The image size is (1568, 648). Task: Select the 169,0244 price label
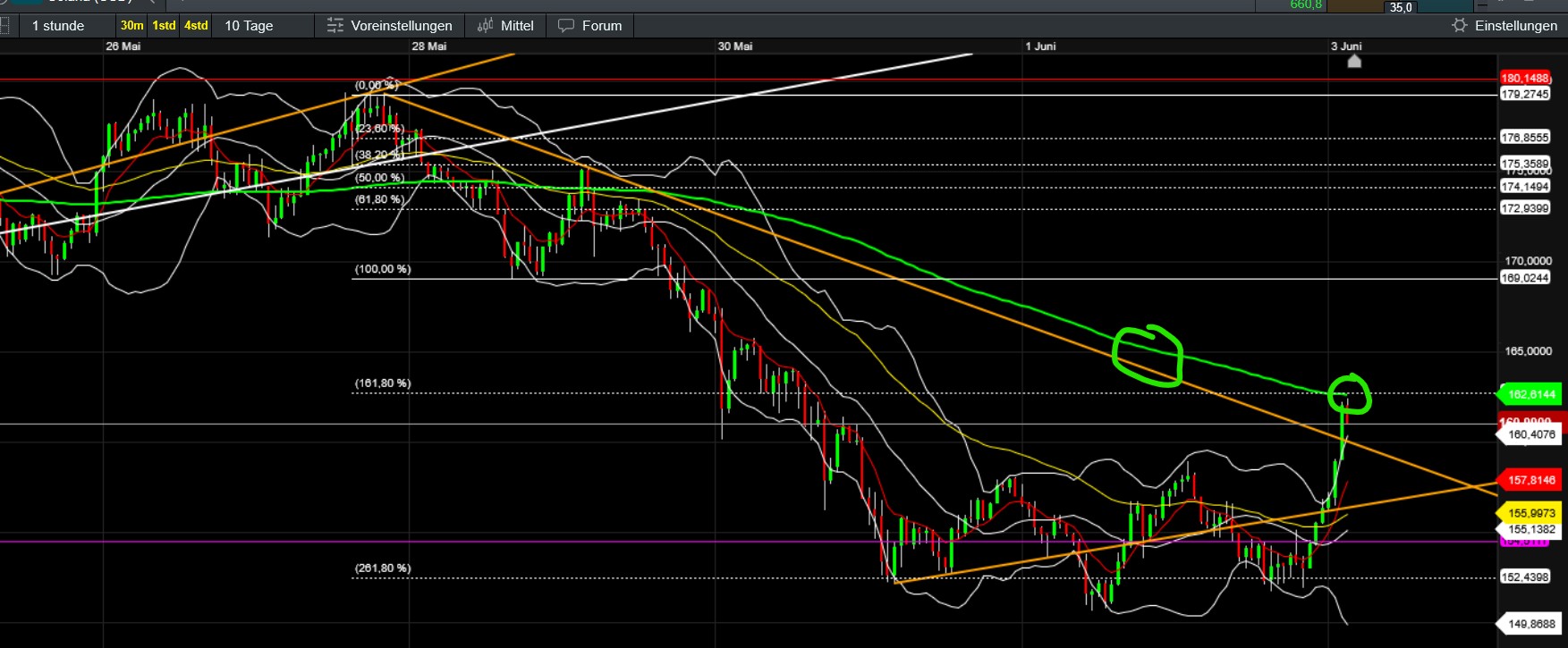pyautogui.click(x=1525, y=278)
